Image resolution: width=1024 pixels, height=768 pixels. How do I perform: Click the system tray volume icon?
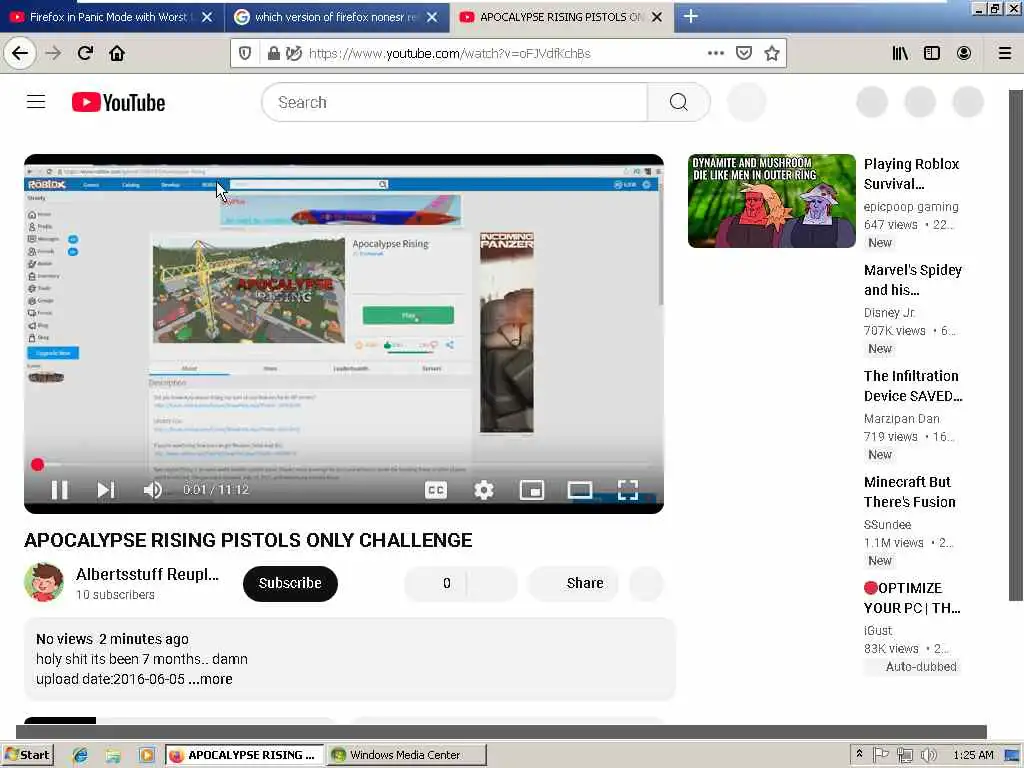point(929,755)
